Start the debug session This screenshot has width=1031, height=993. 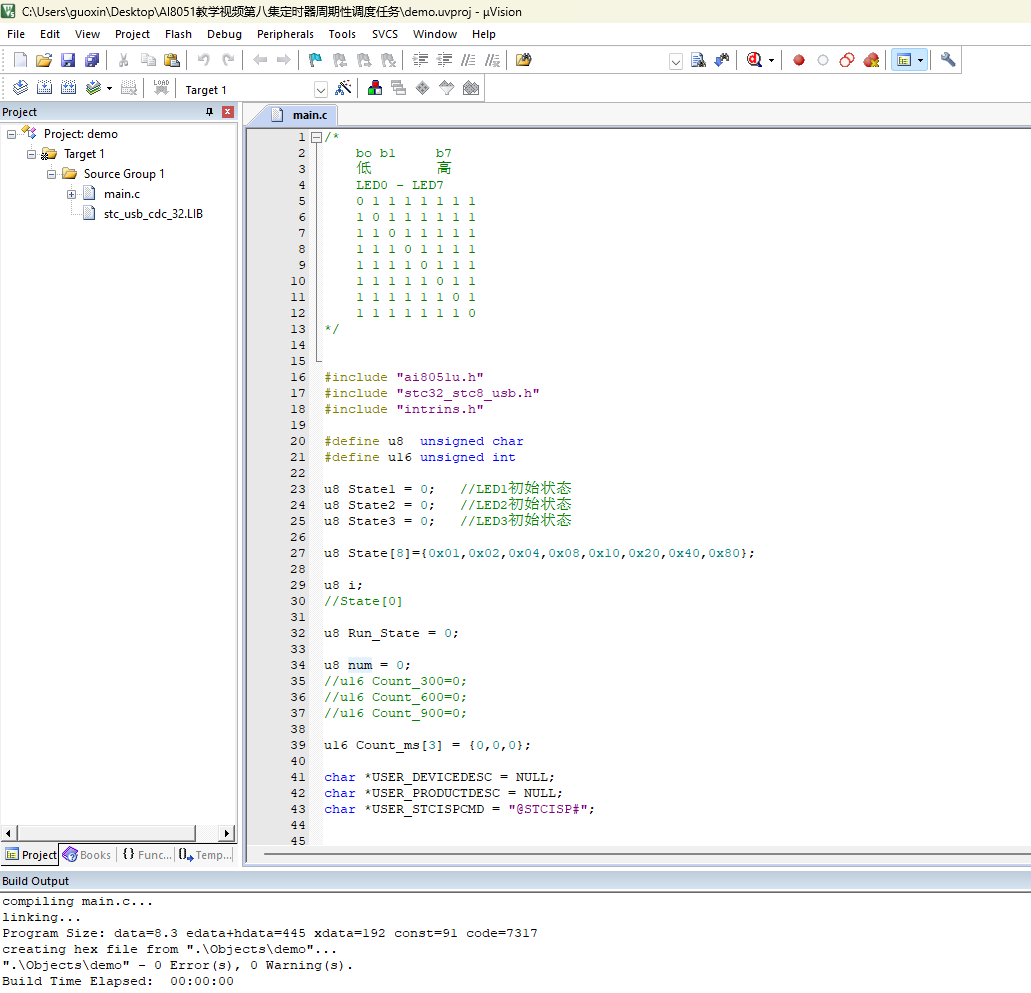[x=754, y=61]
